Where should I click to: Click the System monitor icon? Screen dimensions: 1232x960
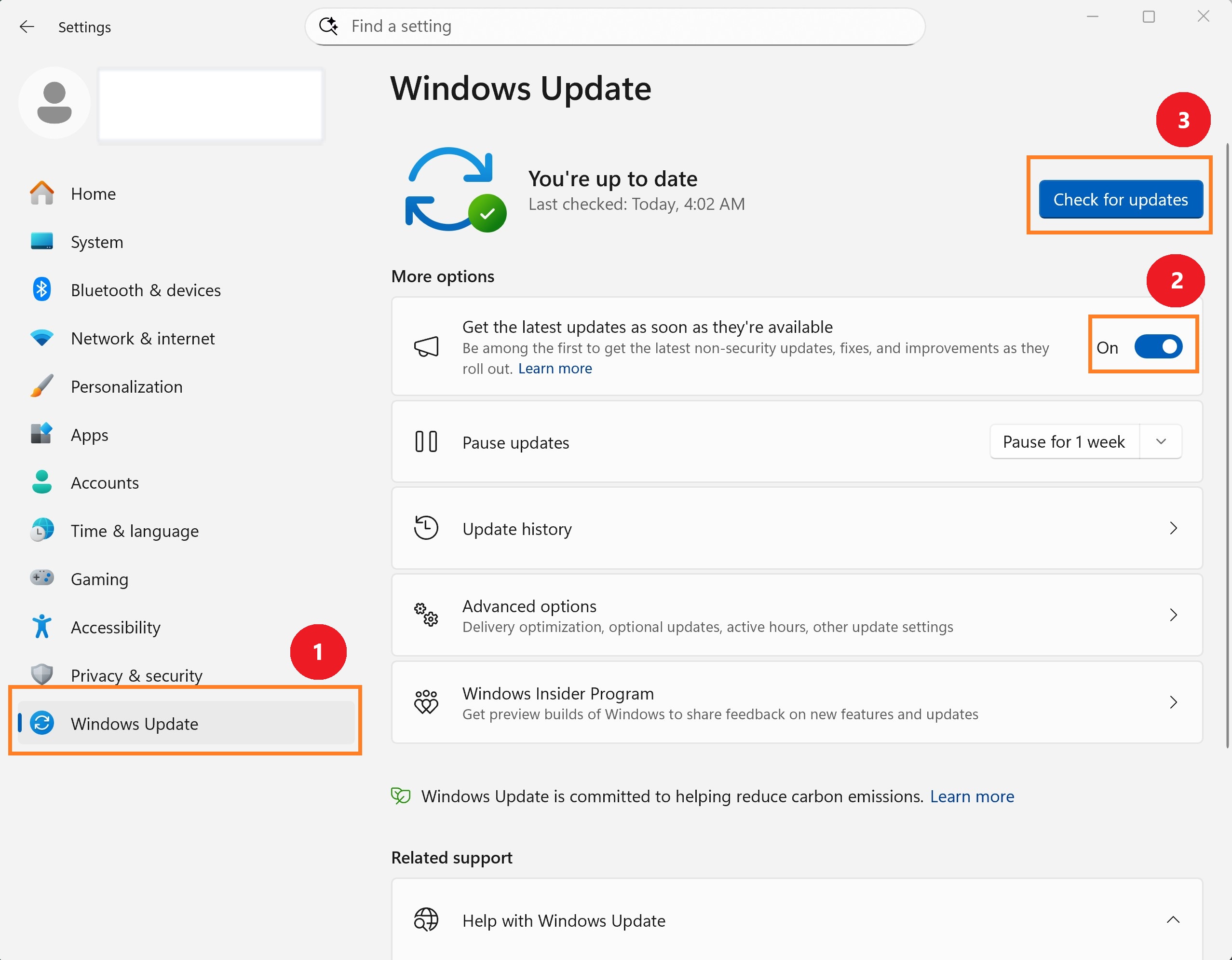click(42, 242)
